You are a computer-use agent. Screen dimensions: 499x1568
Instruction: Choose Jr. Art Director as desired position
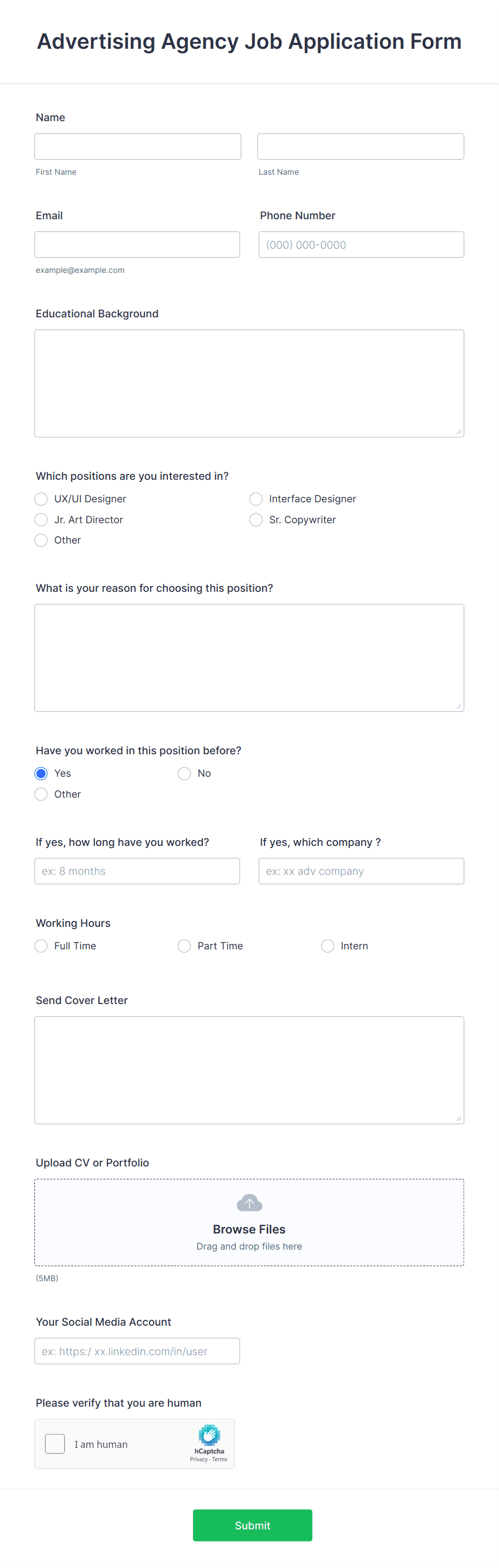(x=40, y=519)
